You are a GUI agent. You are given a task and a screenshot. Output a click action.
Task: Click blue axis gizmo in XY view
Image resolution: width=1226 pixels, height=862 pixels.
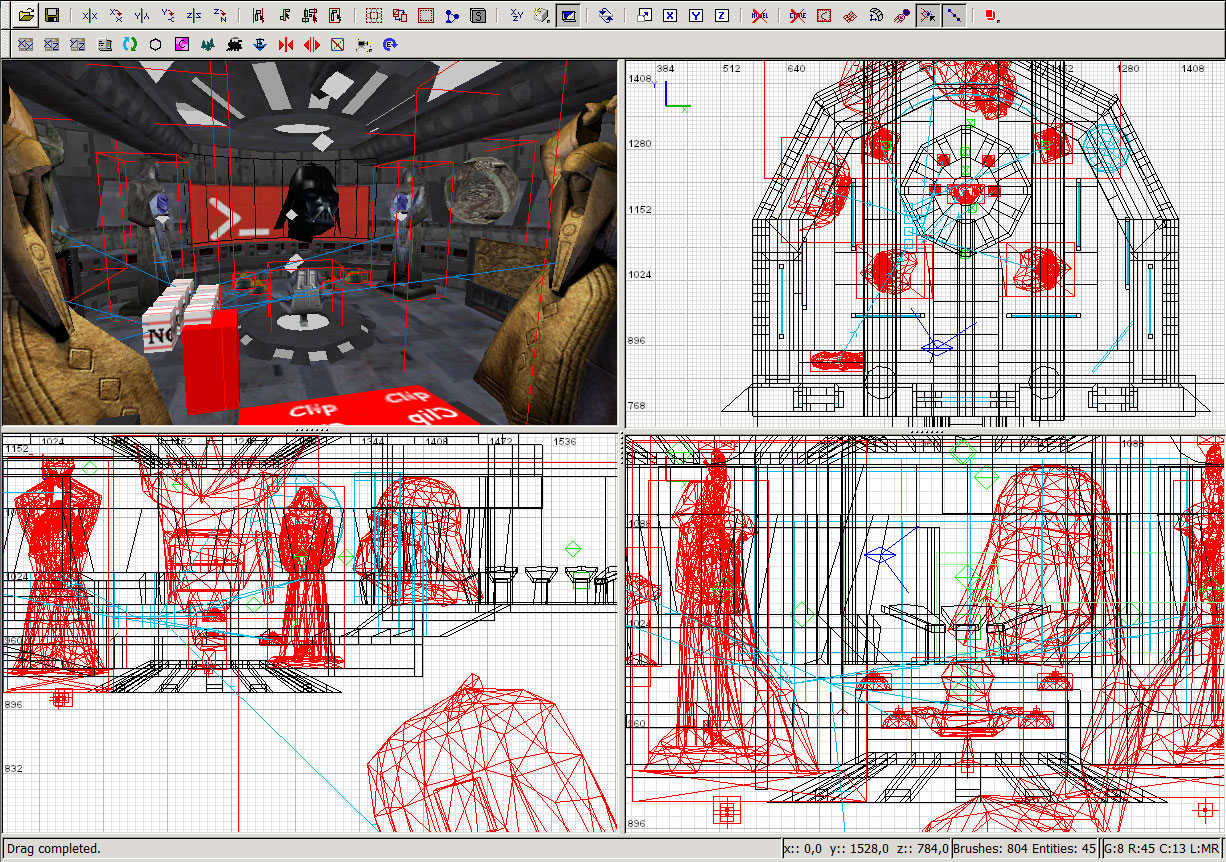coord(676,94)
